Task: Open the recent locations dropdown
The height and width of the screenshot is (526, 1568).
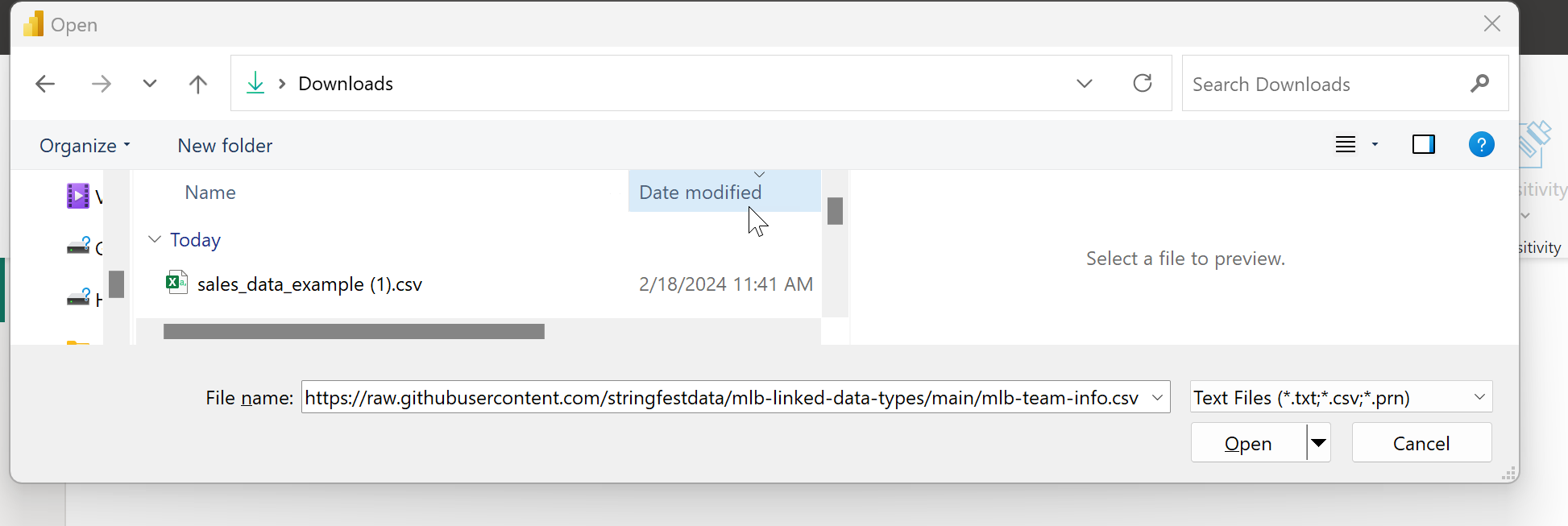Action: point(149,84)
